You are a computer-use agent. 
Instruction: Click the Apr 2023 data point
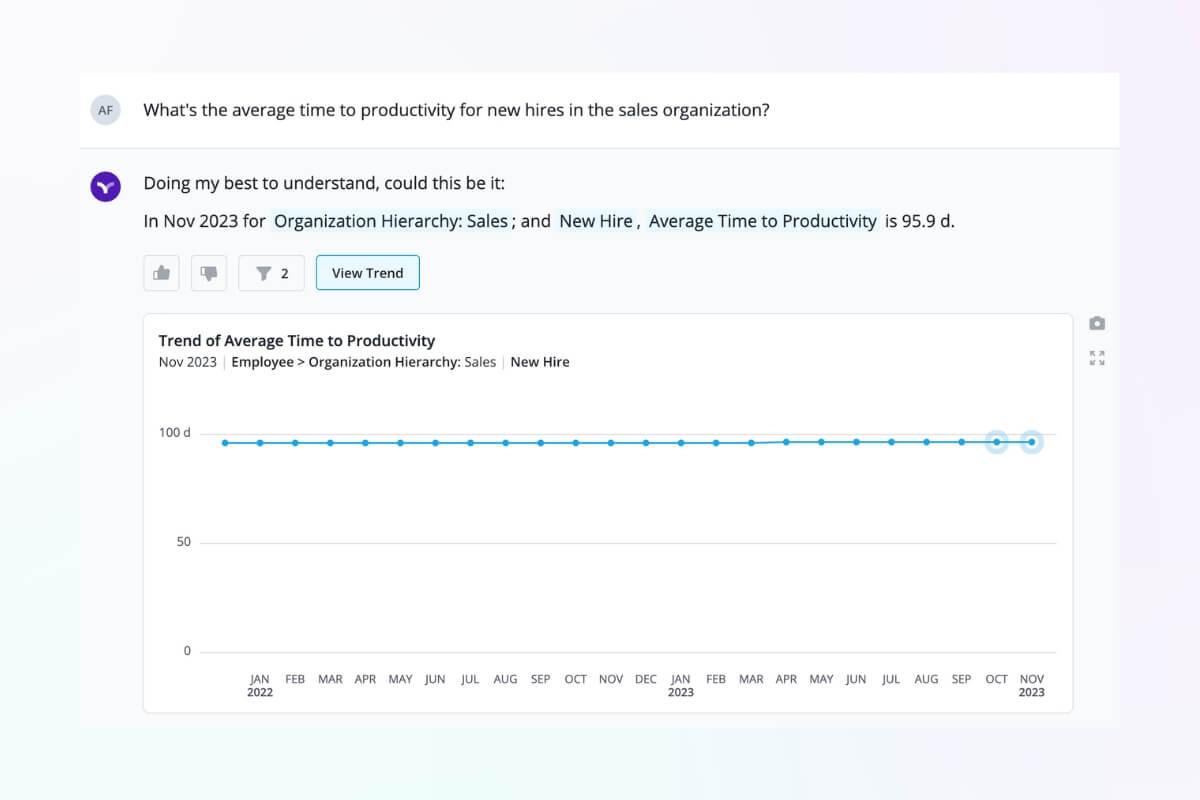[786, 442]
